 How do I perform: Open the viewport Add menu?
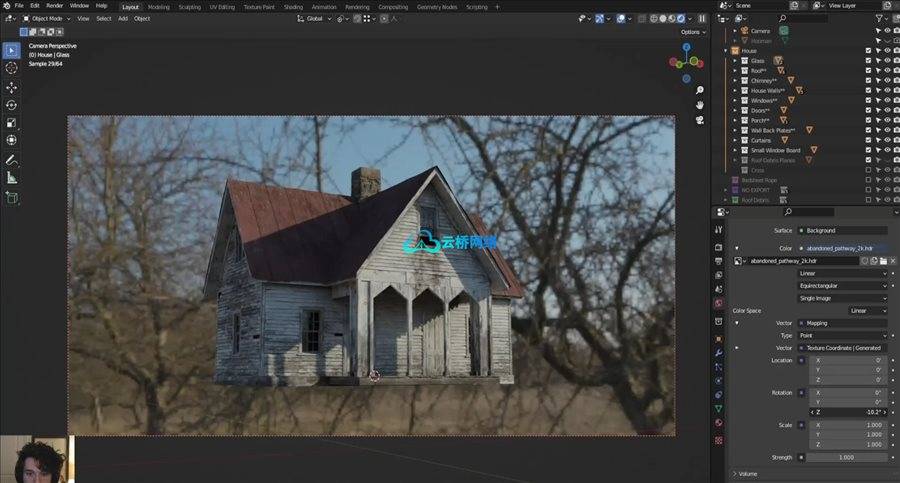[x=123, y=18]
